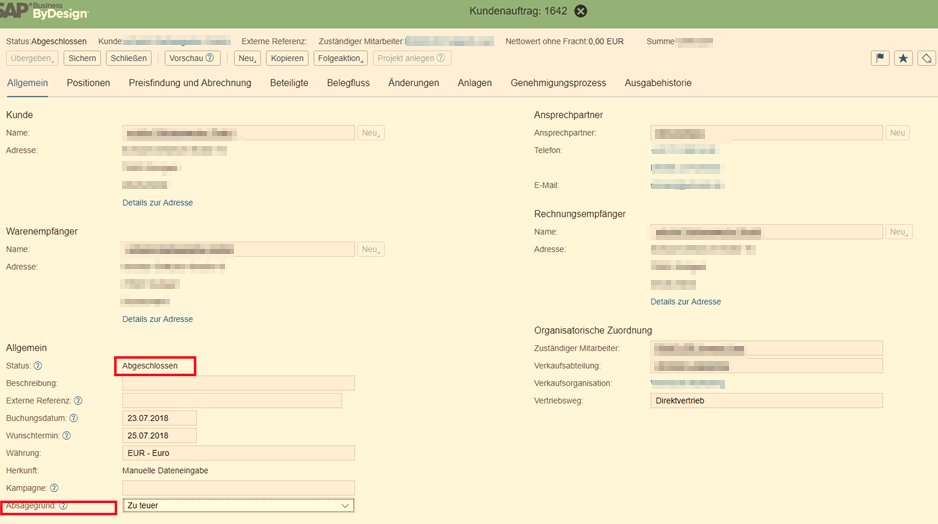Viewport: 938px width, 524px height.
Task: Click the Buchungsdatum field 23.07.2018
Action: coord(159,418)
